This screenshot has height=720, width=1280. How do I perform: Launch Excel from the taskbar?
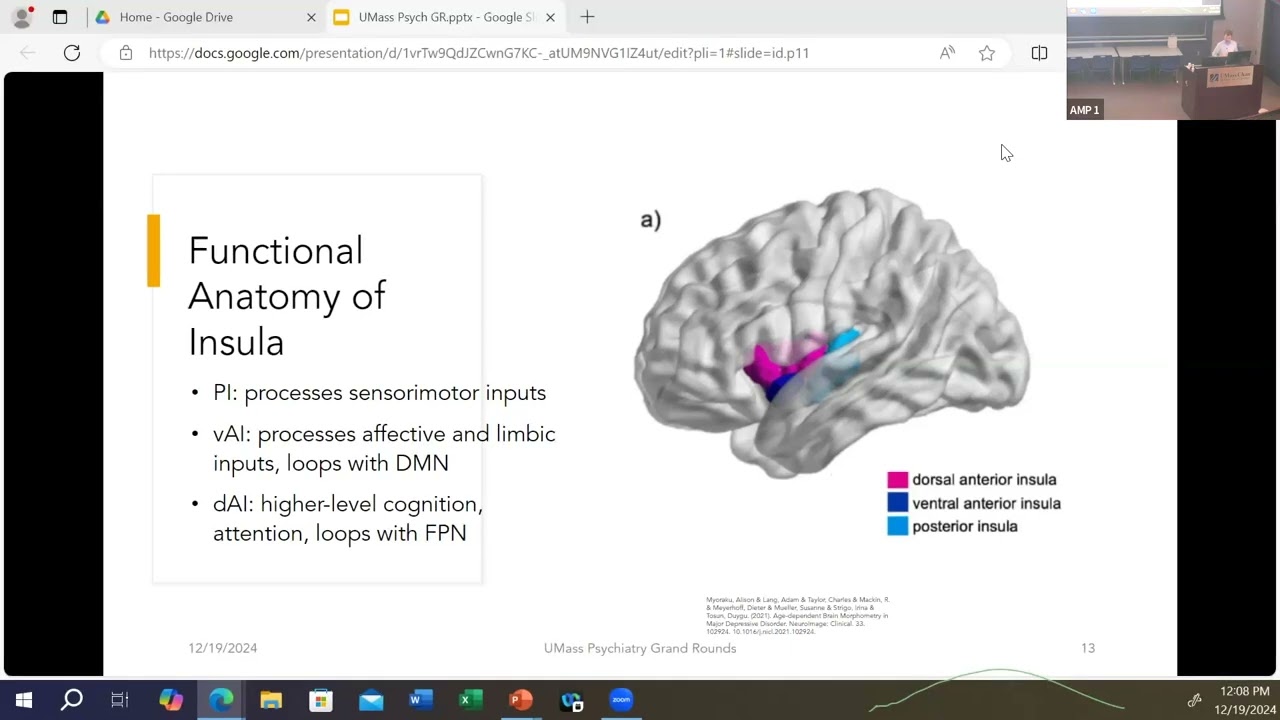[x=471, y=700]
